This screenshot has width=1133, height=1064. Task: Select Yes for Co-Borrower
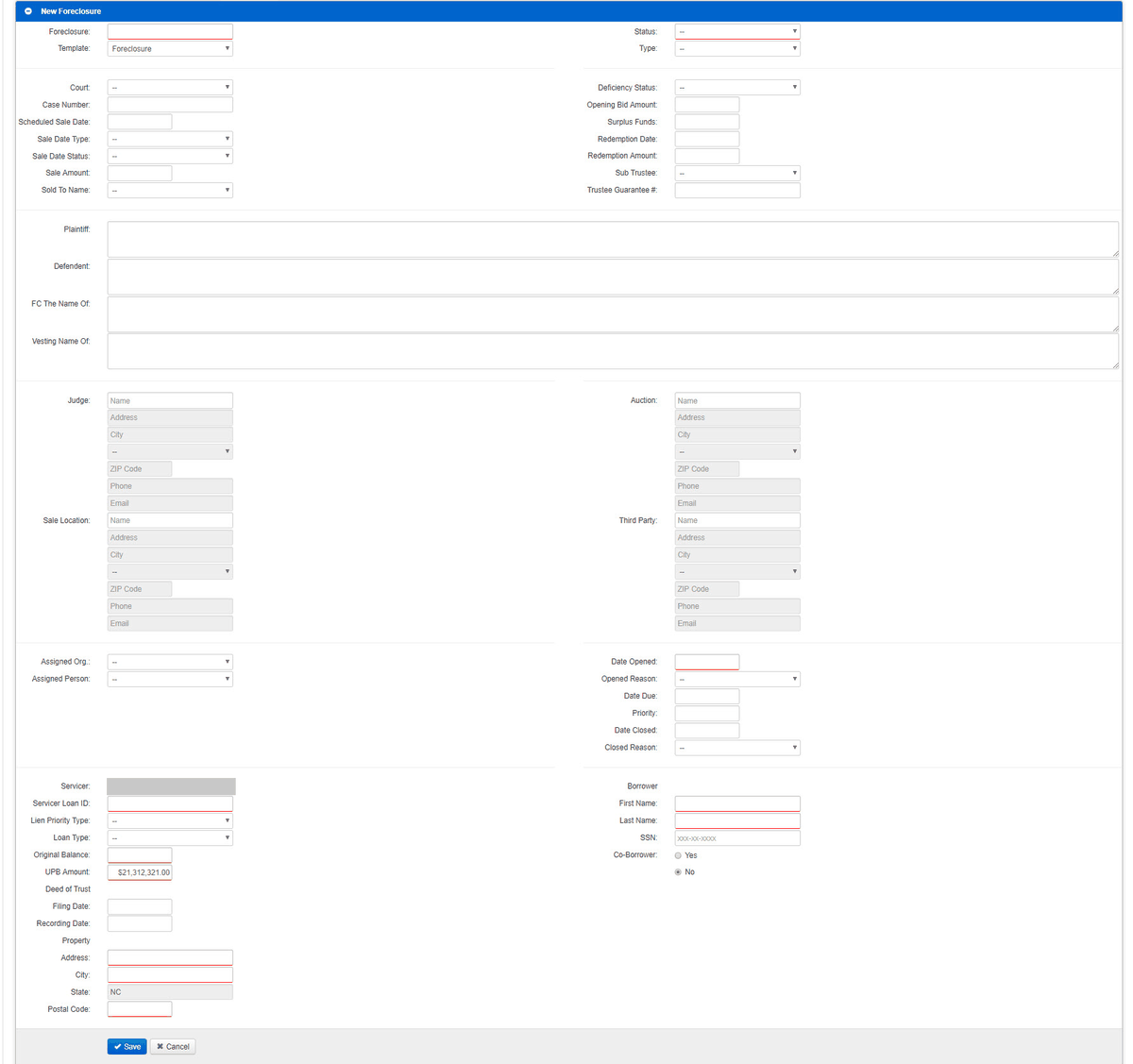(678, 855)
